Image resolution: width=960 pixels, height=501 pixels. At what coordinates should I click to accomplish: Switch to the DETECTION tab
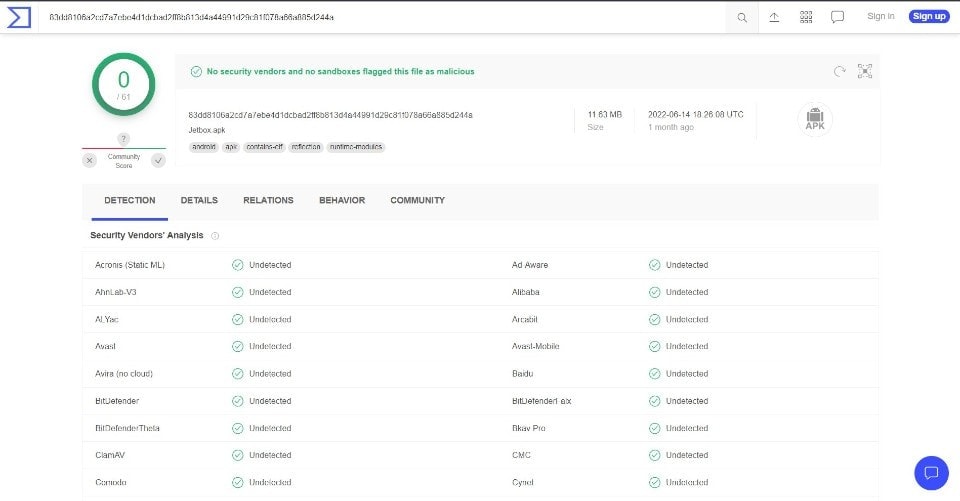tap(130, 200)
